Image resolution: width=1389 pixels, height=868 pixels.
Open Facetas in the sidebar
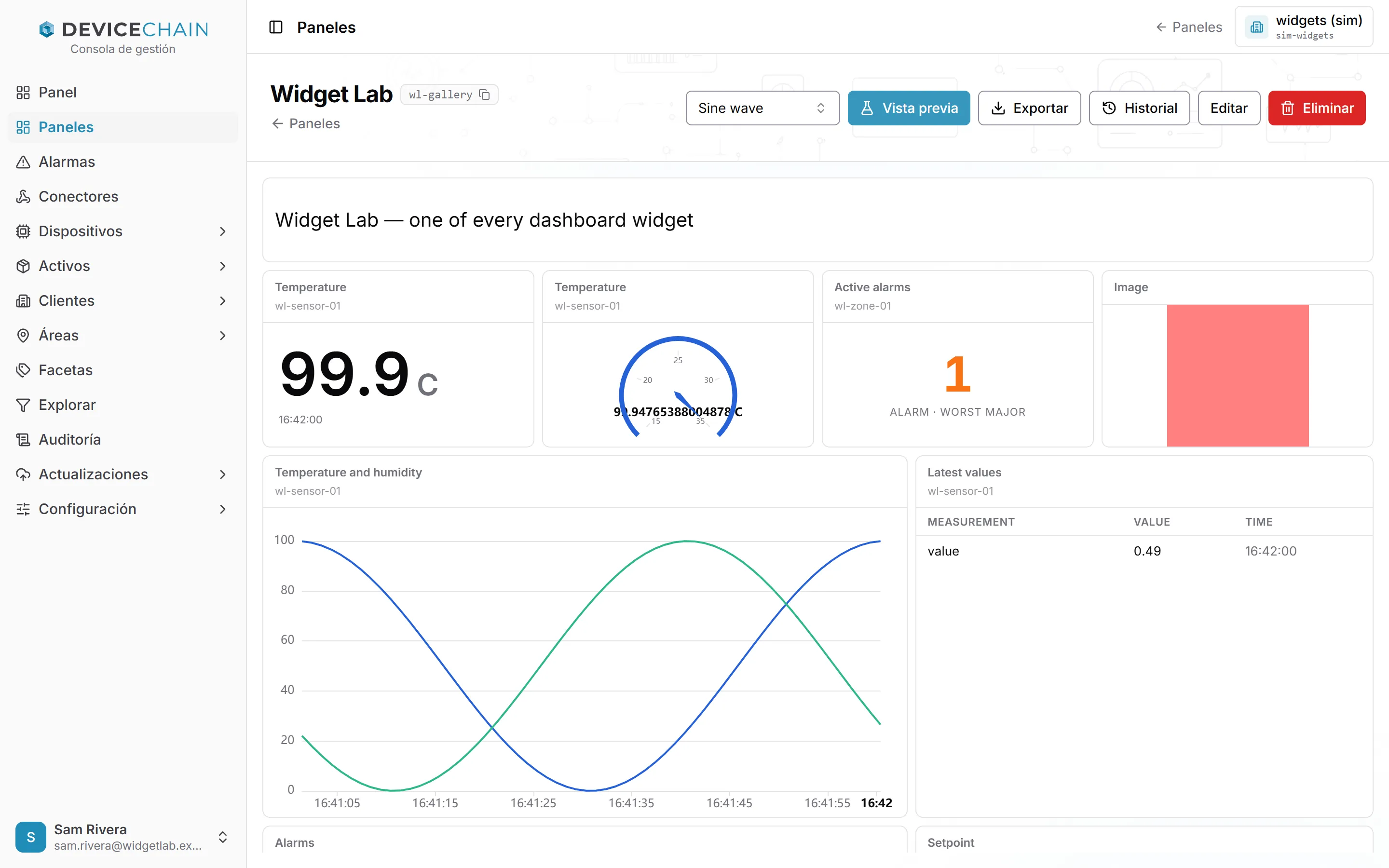coord(123,370)
